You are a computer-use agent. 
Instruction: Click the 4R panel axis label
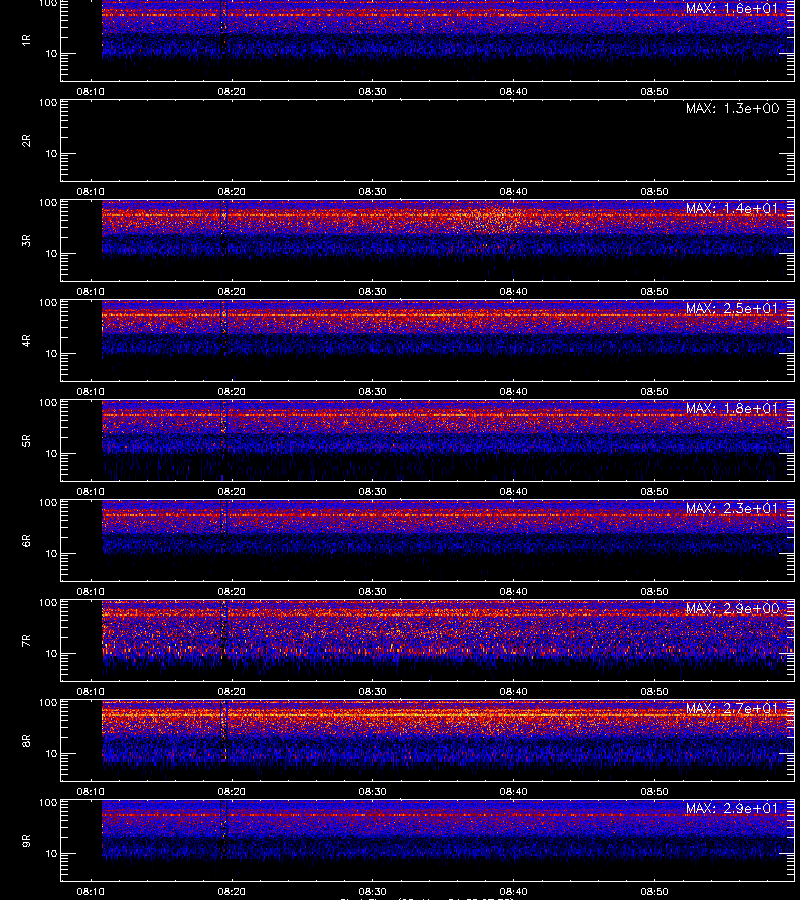[26, 340]
